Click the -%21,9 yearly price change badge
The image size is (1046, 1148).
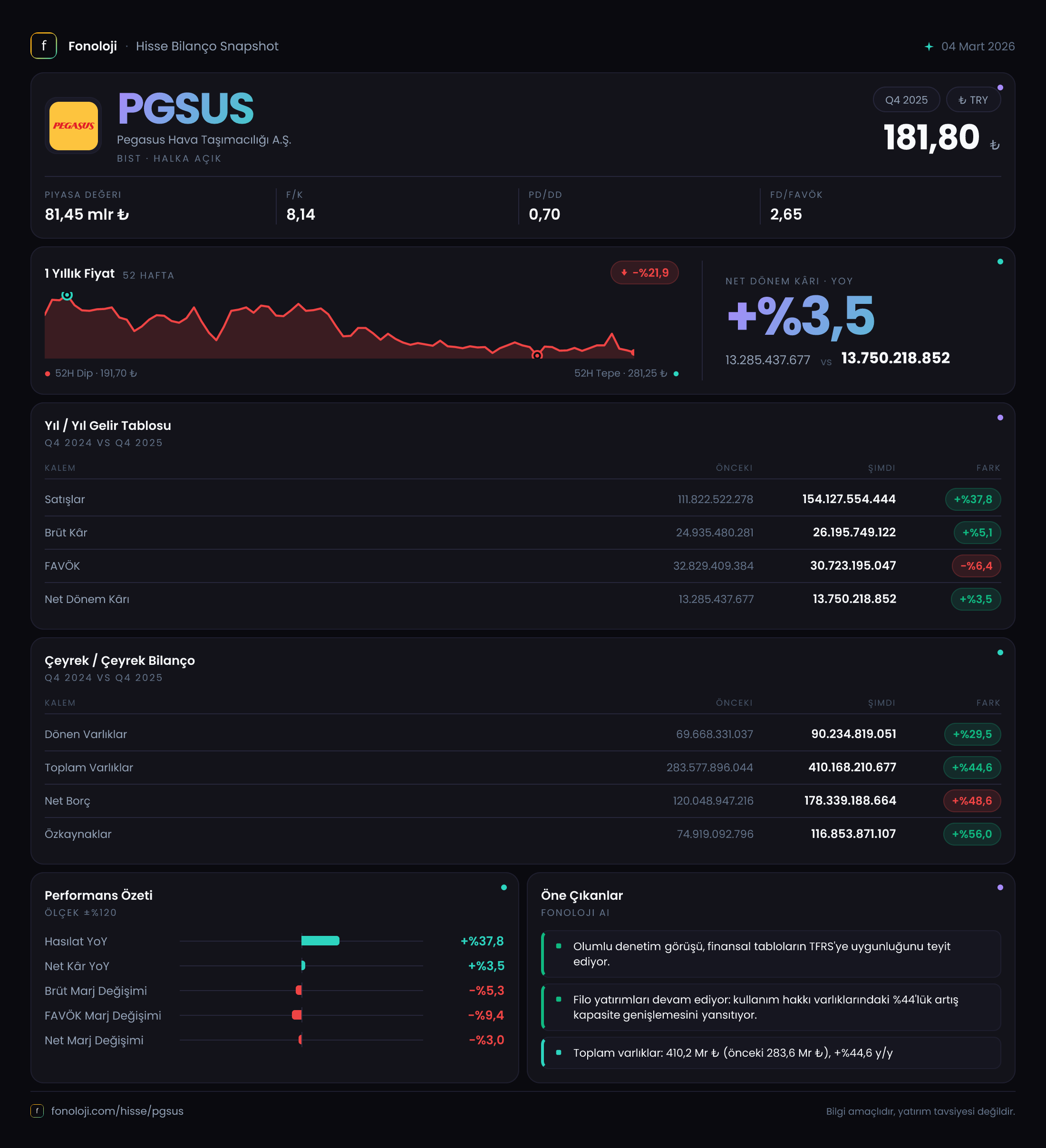click(x=645, y=273)
